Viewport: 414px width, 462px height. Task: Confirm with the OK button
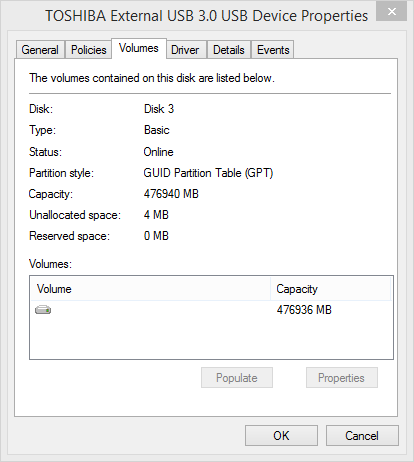click(x=281, y=435)
